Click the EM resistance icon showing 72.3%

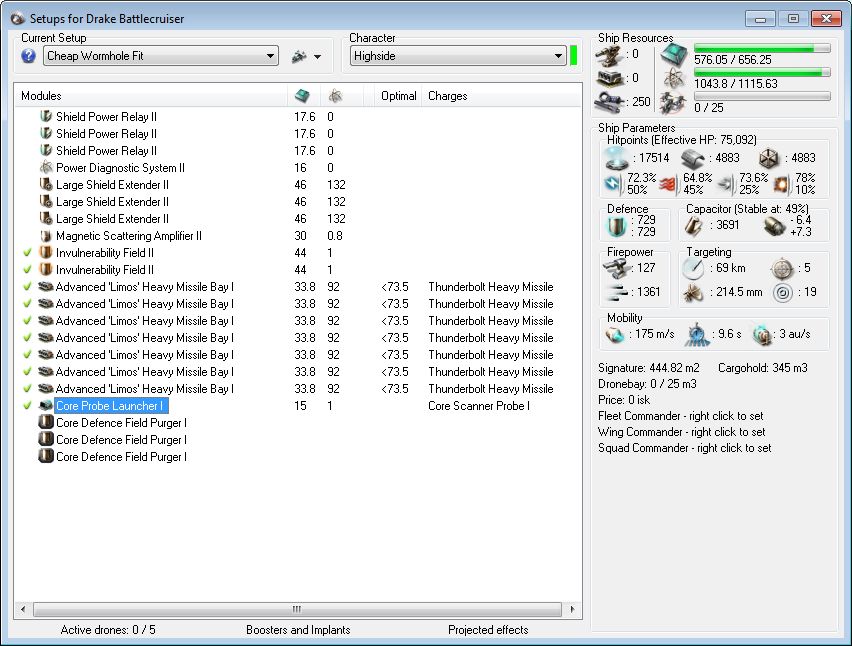(613, 184)
